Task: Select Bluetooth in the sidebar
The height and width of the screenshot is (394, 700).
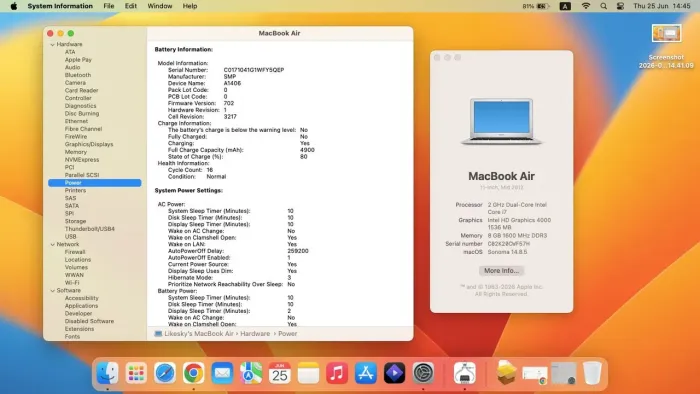Action: pos(78,75)
